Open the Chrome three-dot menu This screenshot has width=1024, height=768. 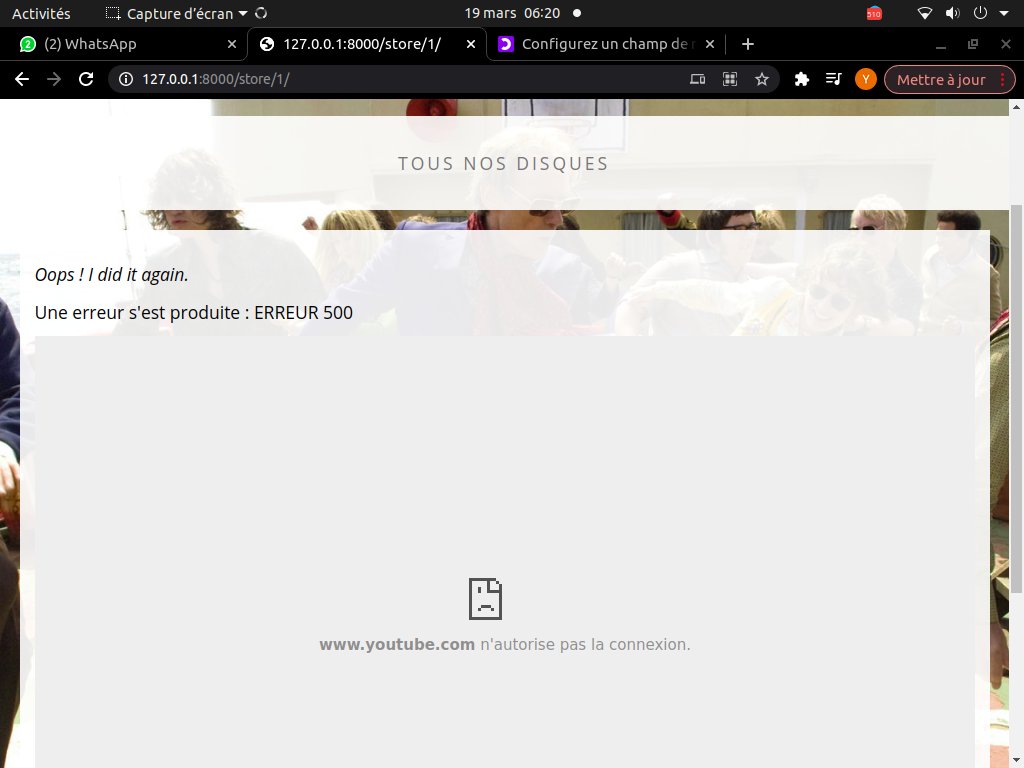click(x=1003, y=80)
